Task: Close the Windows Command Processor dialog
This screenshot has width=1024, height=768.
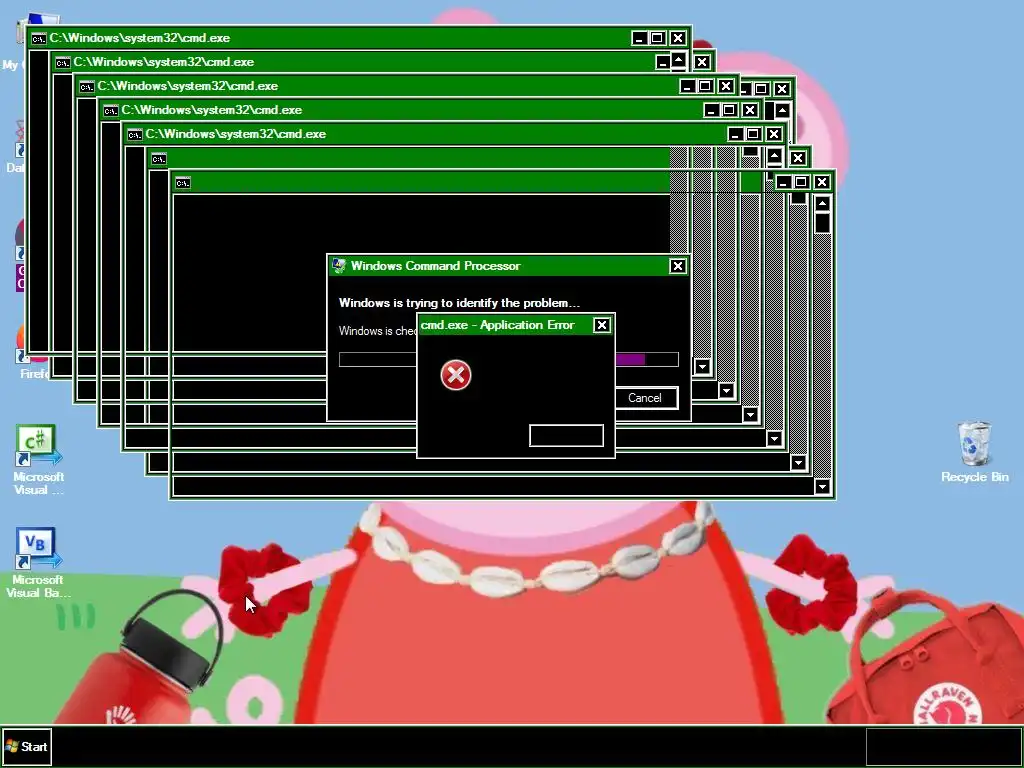Action: (x=677, y=266)
